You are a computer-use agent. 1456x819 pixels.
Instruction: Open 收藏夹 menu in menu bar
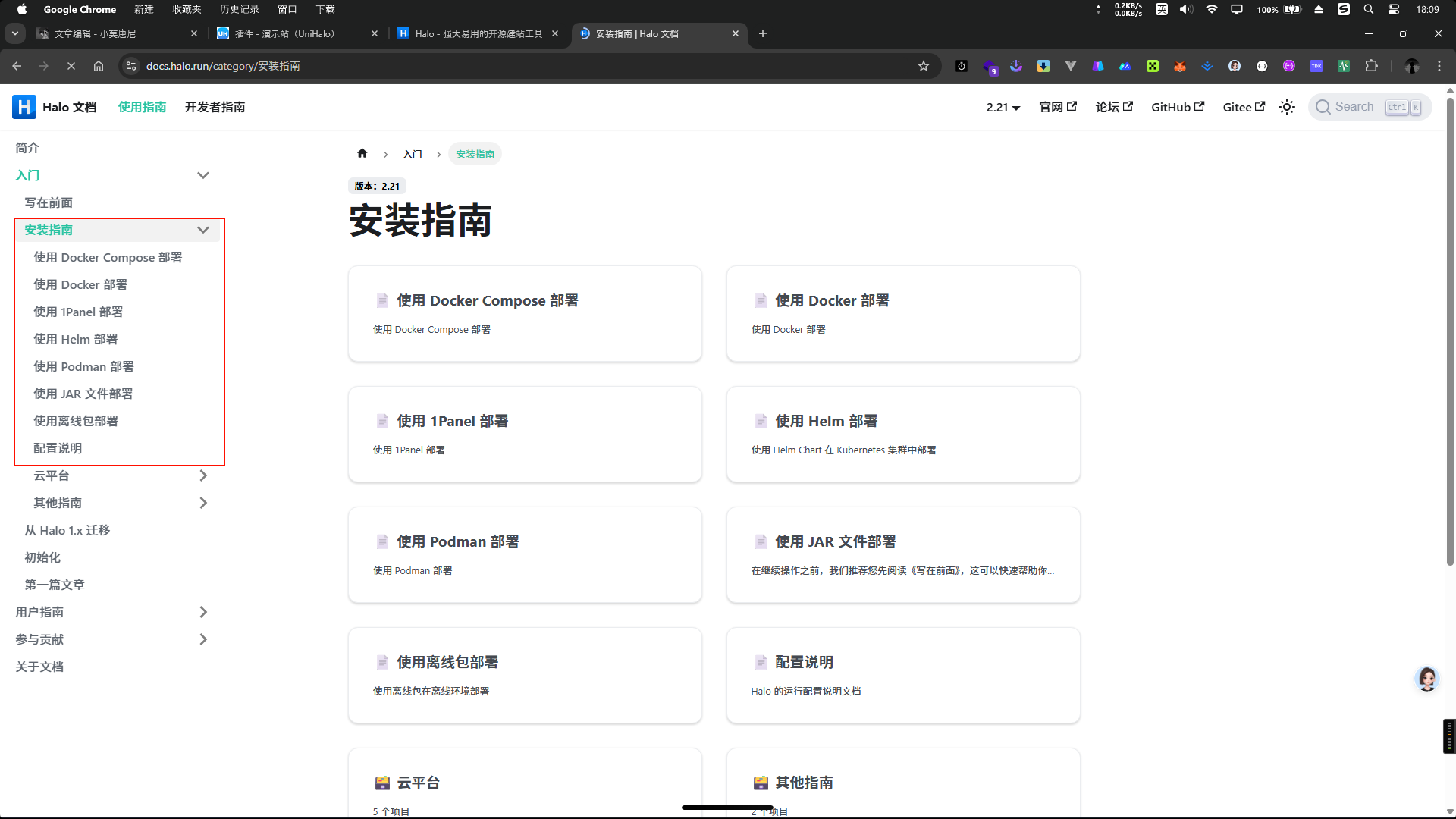(187, 9)
